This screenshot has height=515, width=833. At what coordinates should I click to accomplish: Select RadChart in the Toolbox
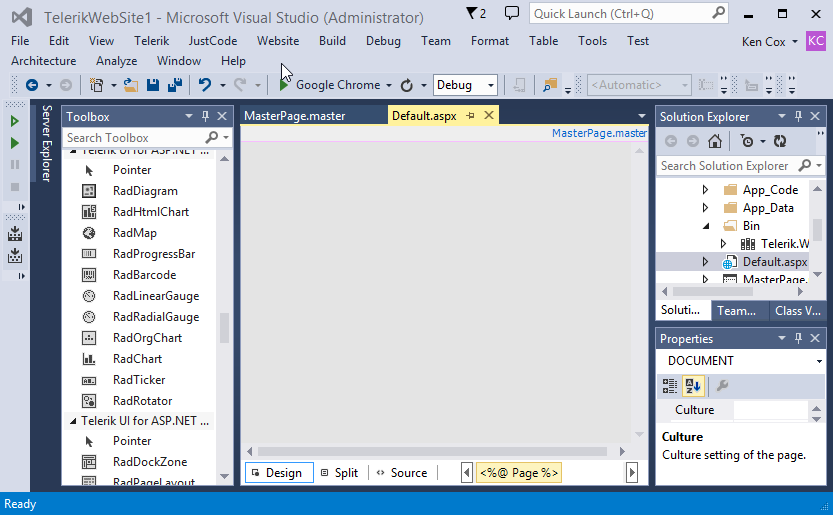138,359
